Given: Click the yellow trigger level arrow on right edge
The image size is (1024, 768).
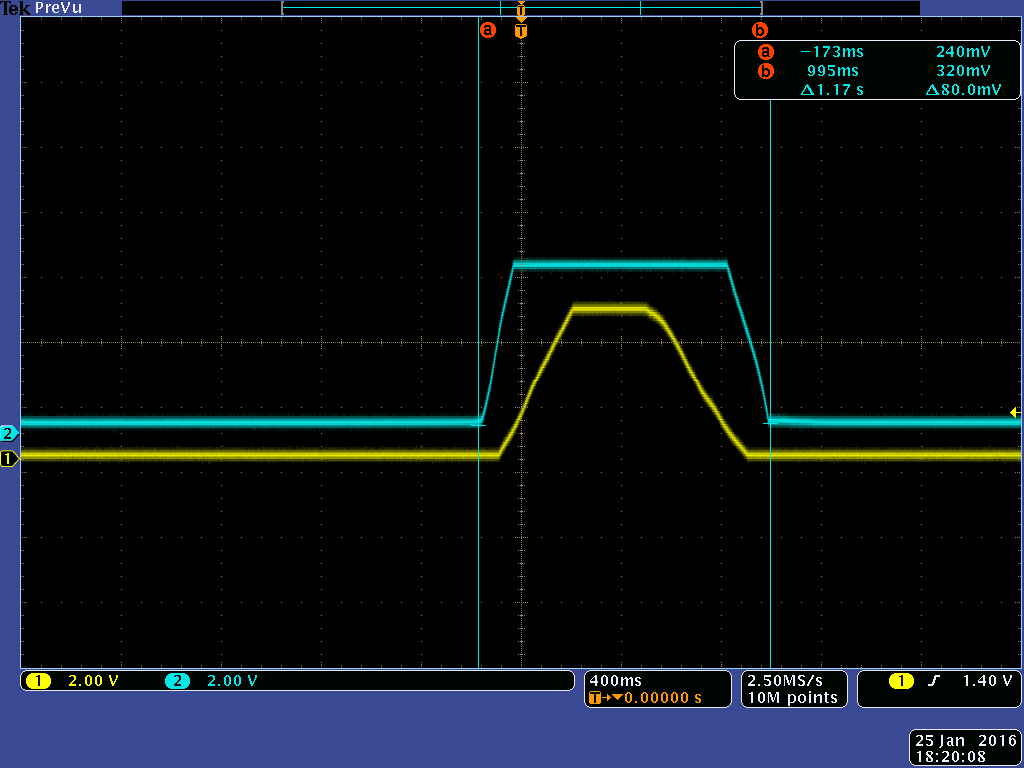Looking at the screenshot, I should (1015, 412).
